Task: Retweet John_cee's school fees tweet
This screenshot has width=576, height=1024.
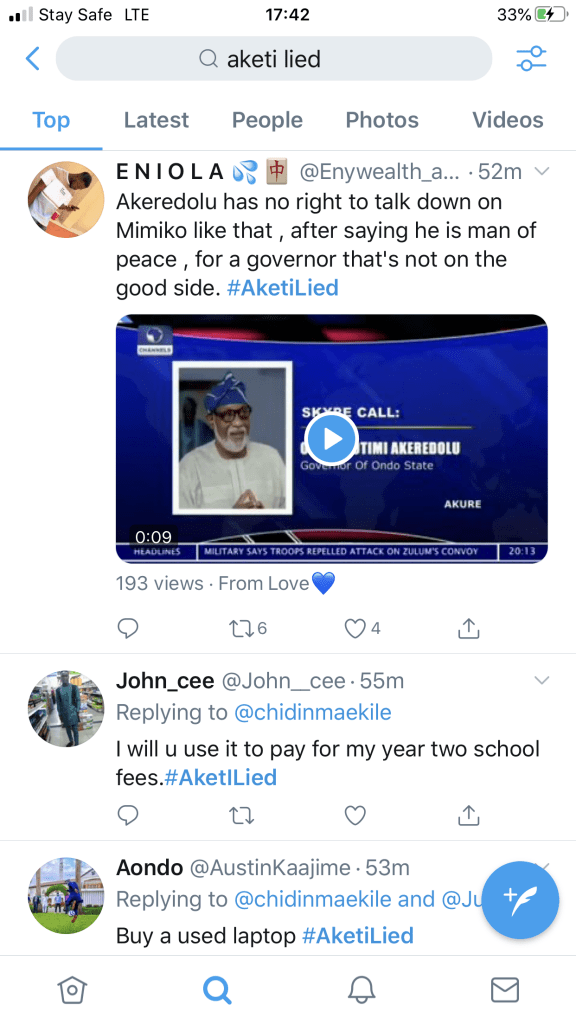Action: pyautogui.click(x=242, y=815)
